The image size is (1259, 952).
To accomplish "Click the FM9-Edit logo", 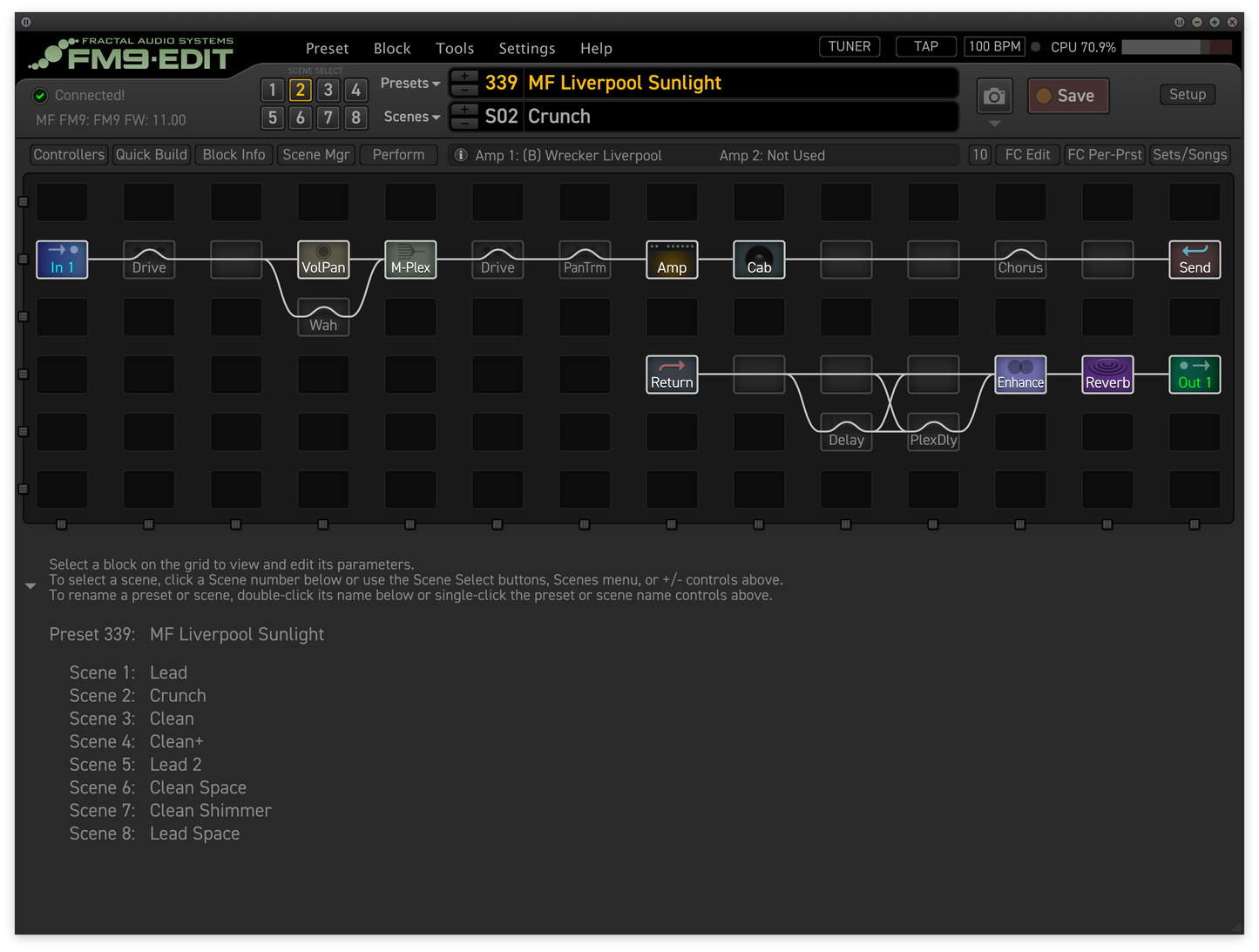I will 131,54.
